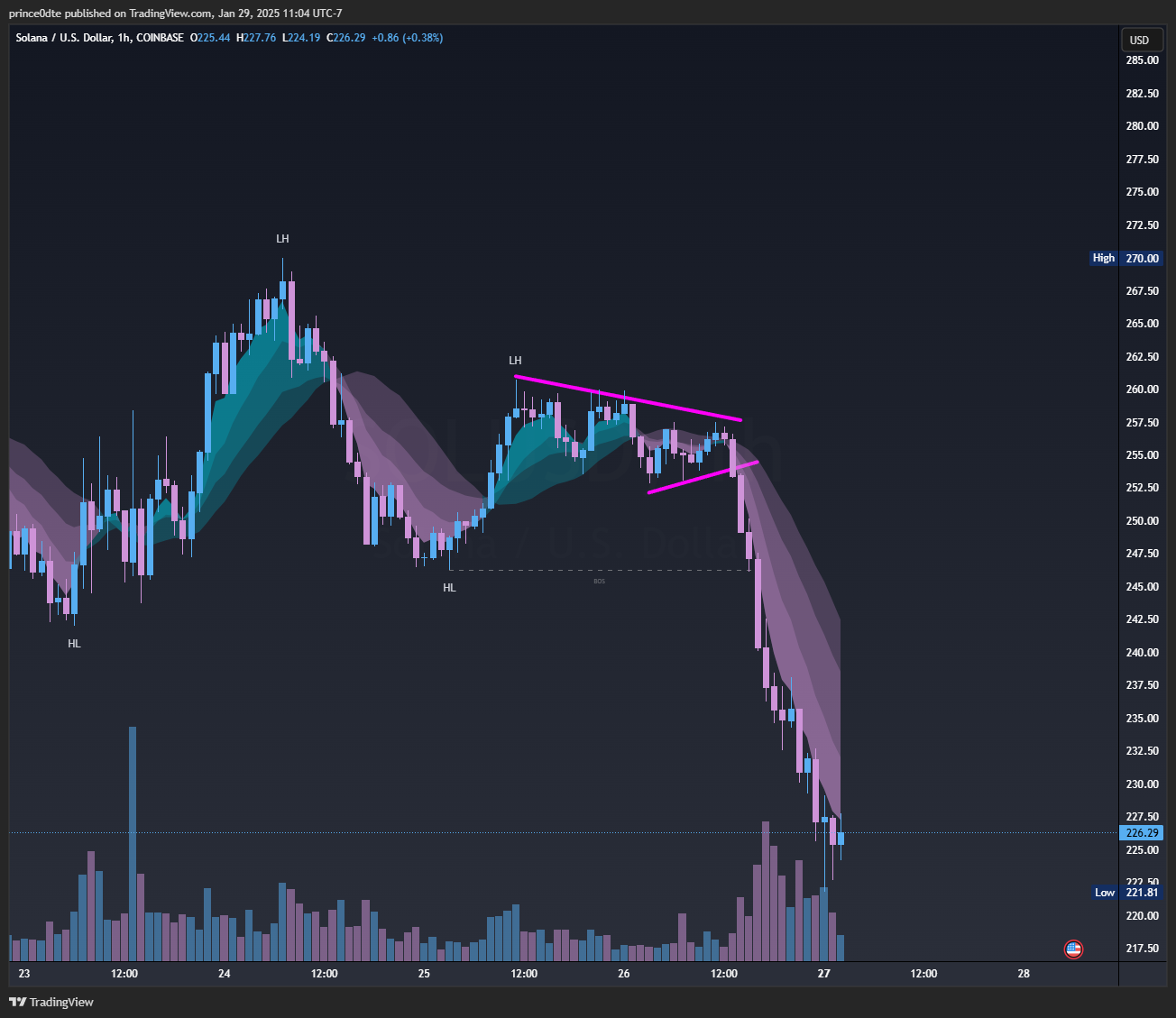Click the date label 28 on time axis
Image resolution: width=1176 pixels, height=1018 pixels.
coord(1024,974)
